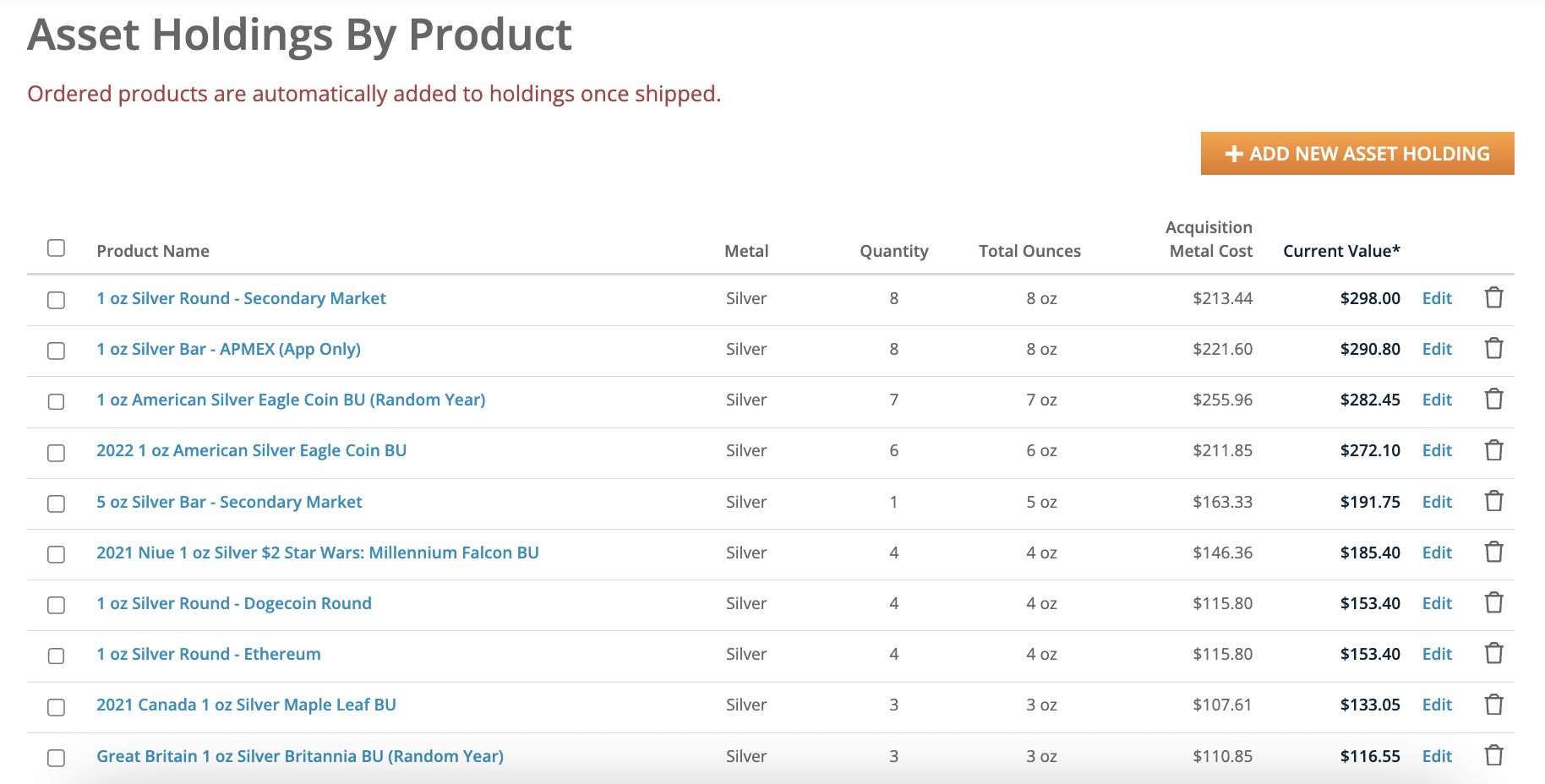Image resolution: width=1545 pixels, height=784 pixels.
Task: Delete the Canada Silver Maple Leaf holding
Action: tap(1493, 705)
